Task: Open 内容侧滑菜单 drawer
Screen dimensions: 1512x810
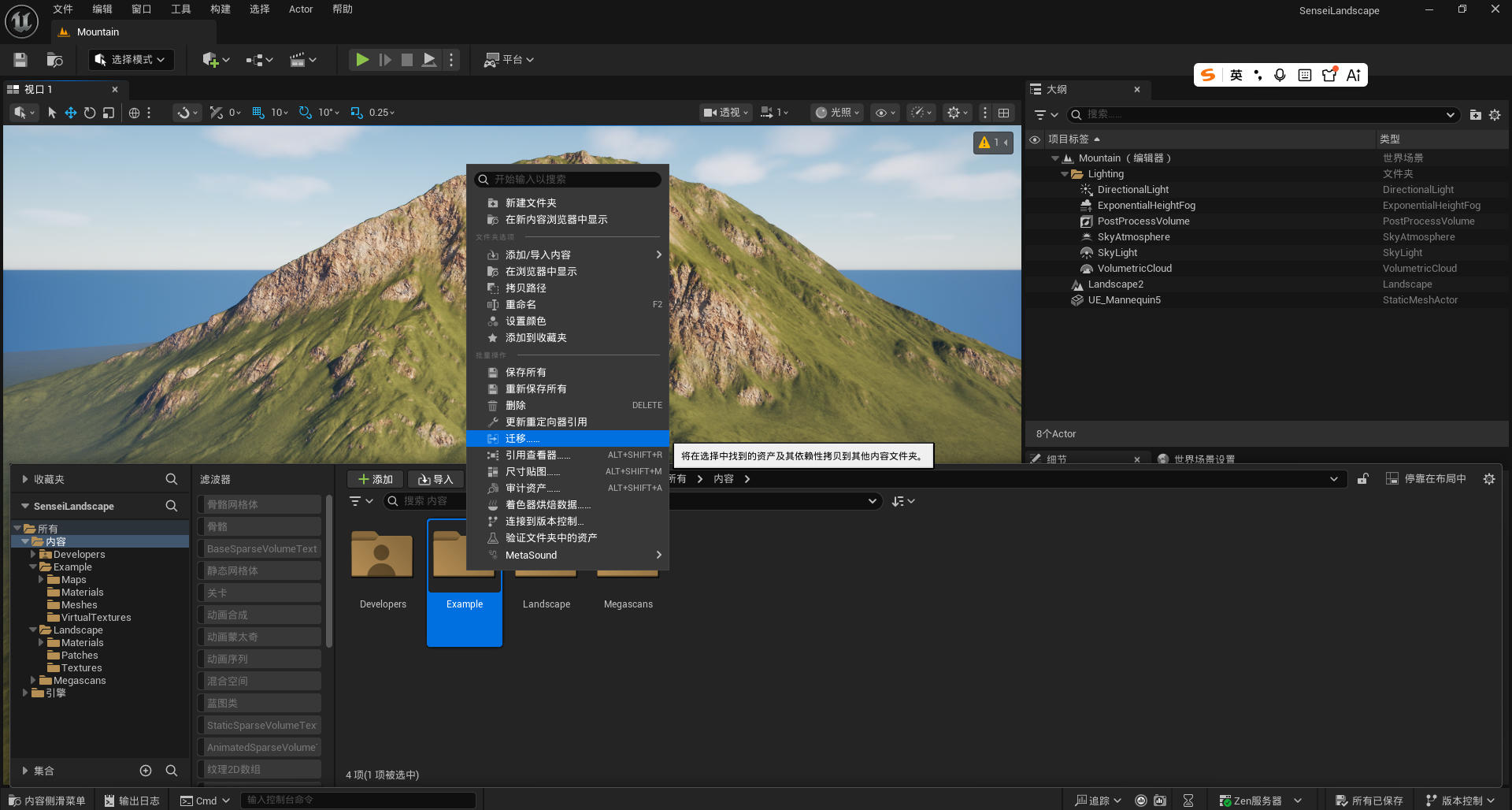Action: tap(46, 801)
